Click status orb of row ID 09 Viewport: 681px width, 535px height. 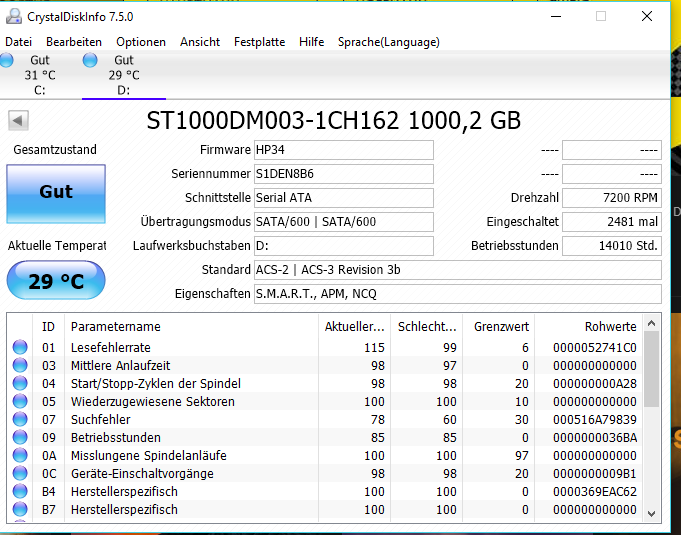20,437
